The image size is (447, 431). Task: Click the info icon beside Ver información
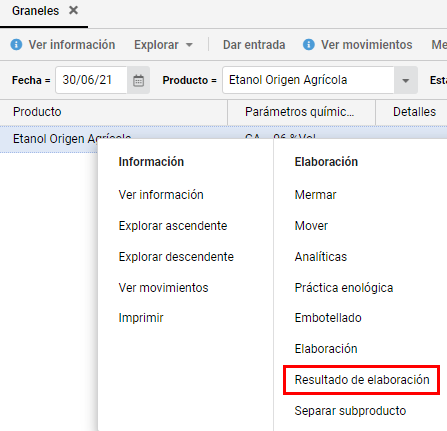pos(16,44)
